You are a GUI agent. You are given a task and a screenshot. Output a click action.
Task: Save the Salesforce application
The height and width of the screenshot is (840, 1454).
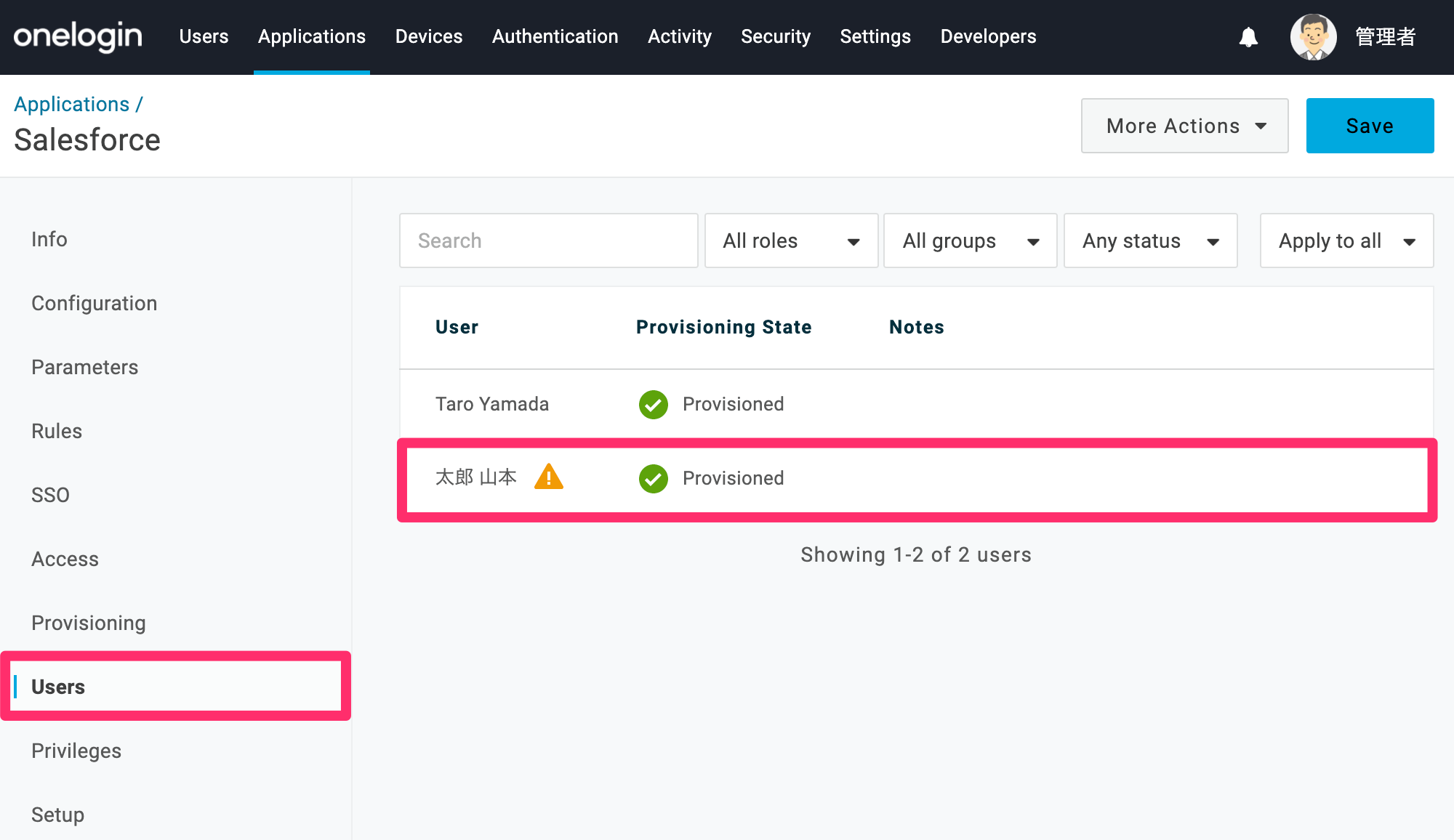1370,126
